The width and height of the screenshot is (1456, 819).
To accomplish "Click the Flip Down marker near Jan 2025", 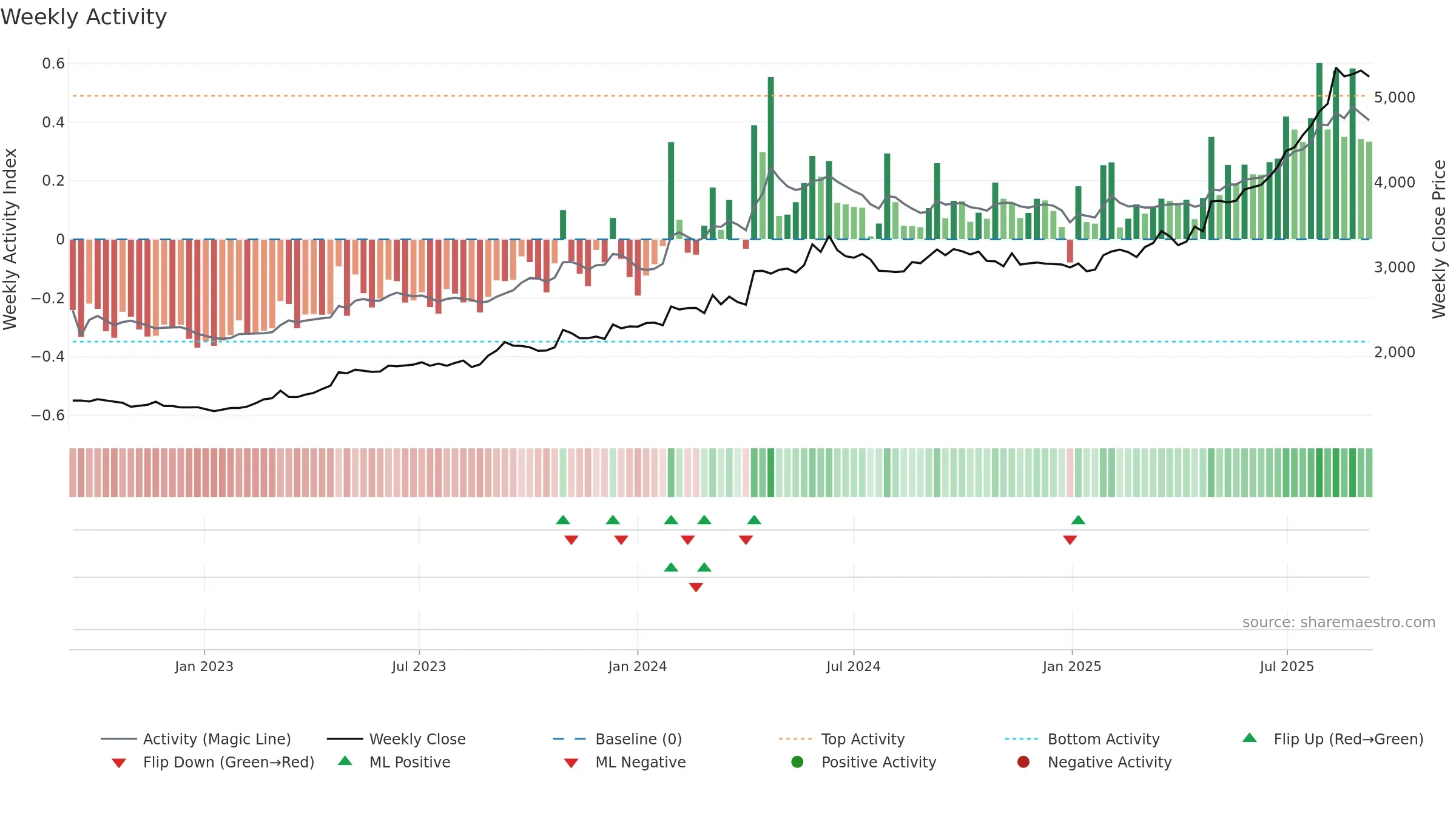I will 1070,540.
